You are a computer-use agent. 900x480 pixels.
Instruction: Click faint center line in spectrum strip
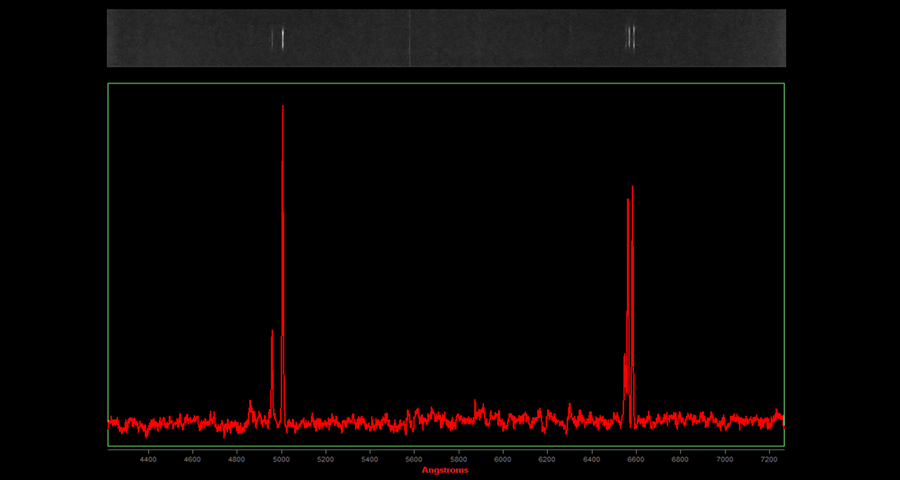pyautogui.click(x=410, y=38)
